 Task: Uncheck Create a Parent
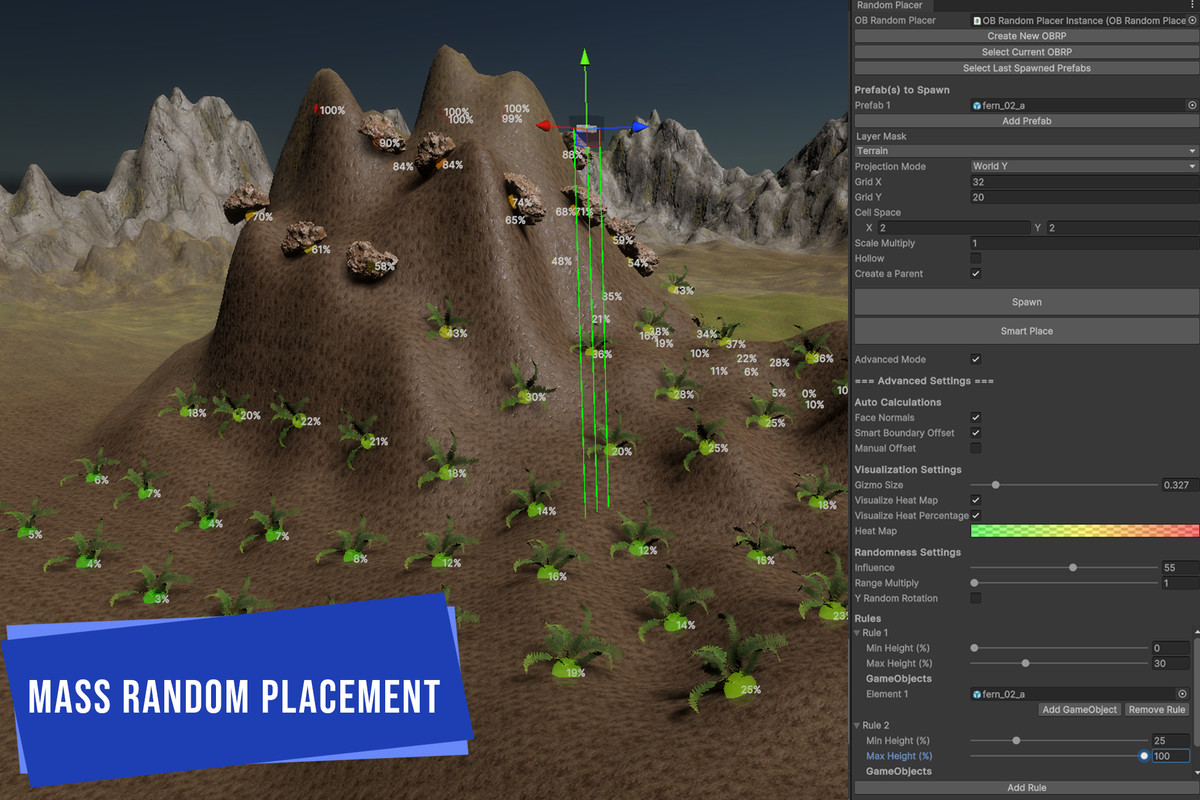pyautogui.click(x=976, y=273)
